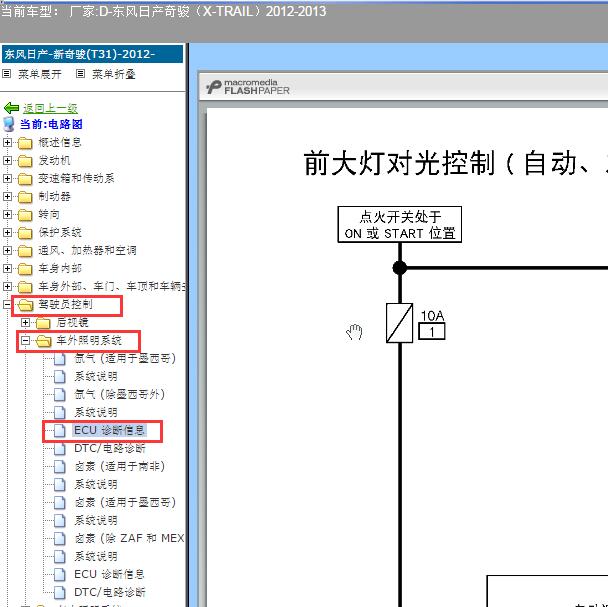Screen dimensions: 608x607
Task: Click the 后视镜 folder icon
Action: (43, 323)
